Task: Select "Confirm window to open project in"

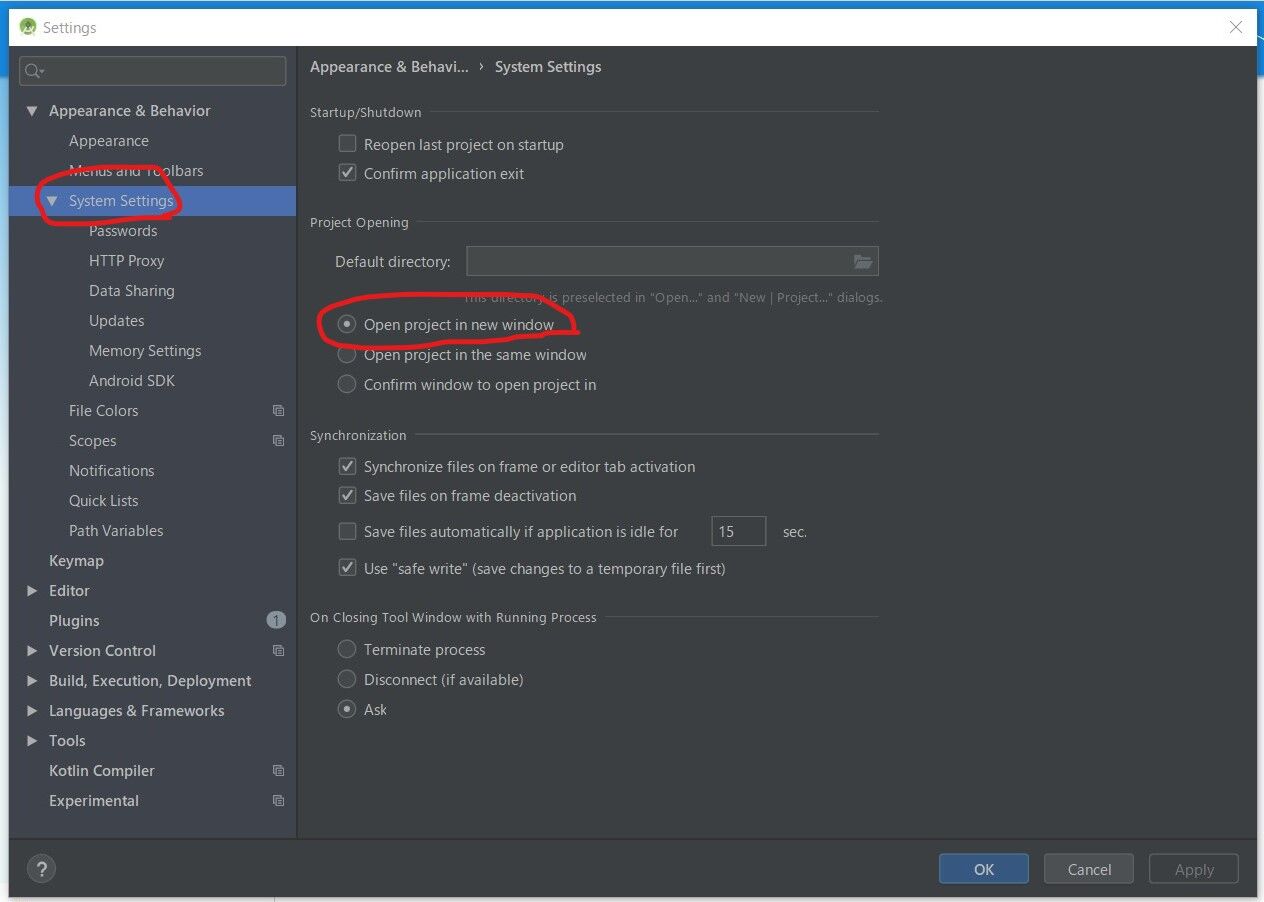Action: click(346, 384)
